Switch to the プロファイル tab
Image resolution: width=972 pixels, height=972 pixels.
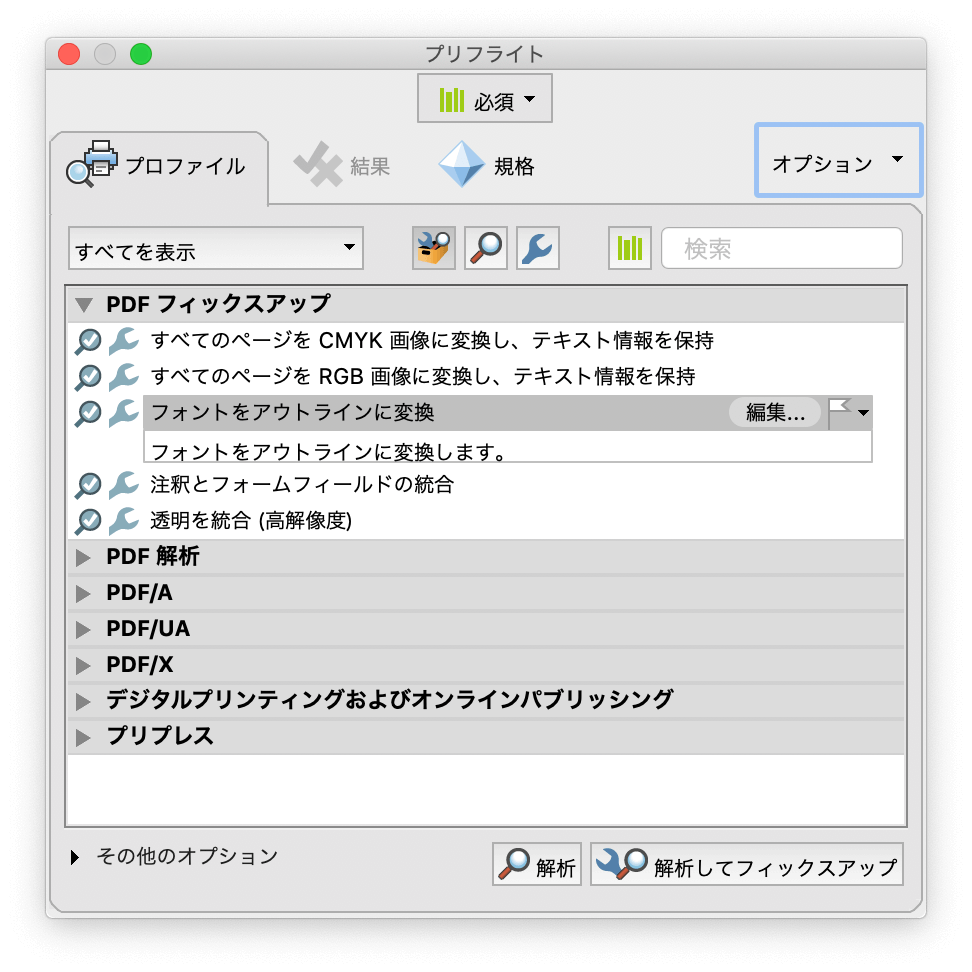158,166
